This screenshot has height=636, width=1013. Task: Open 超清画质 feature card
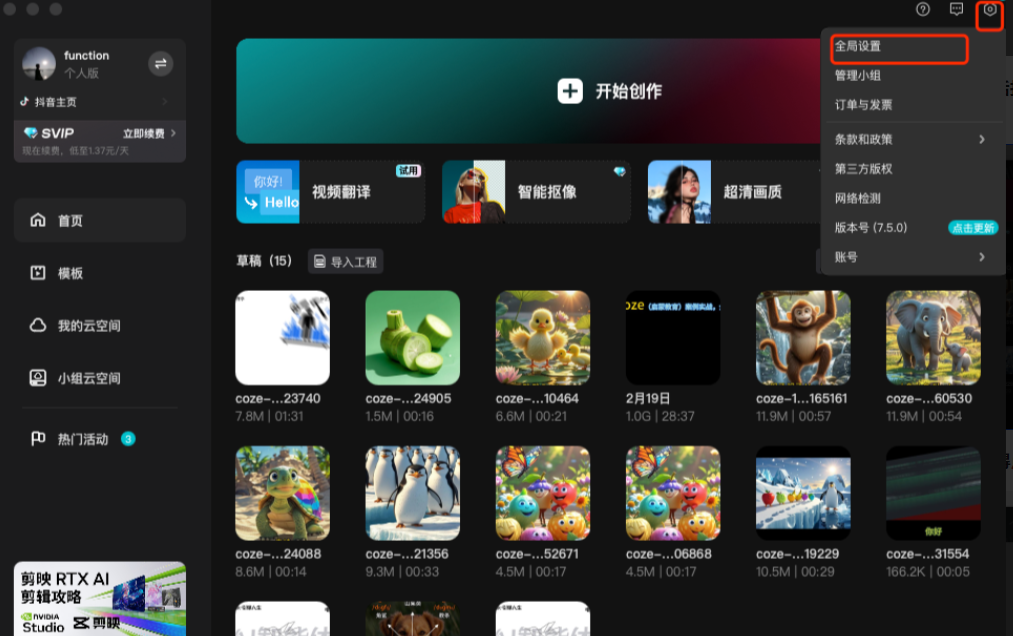[x=735, y=191]
